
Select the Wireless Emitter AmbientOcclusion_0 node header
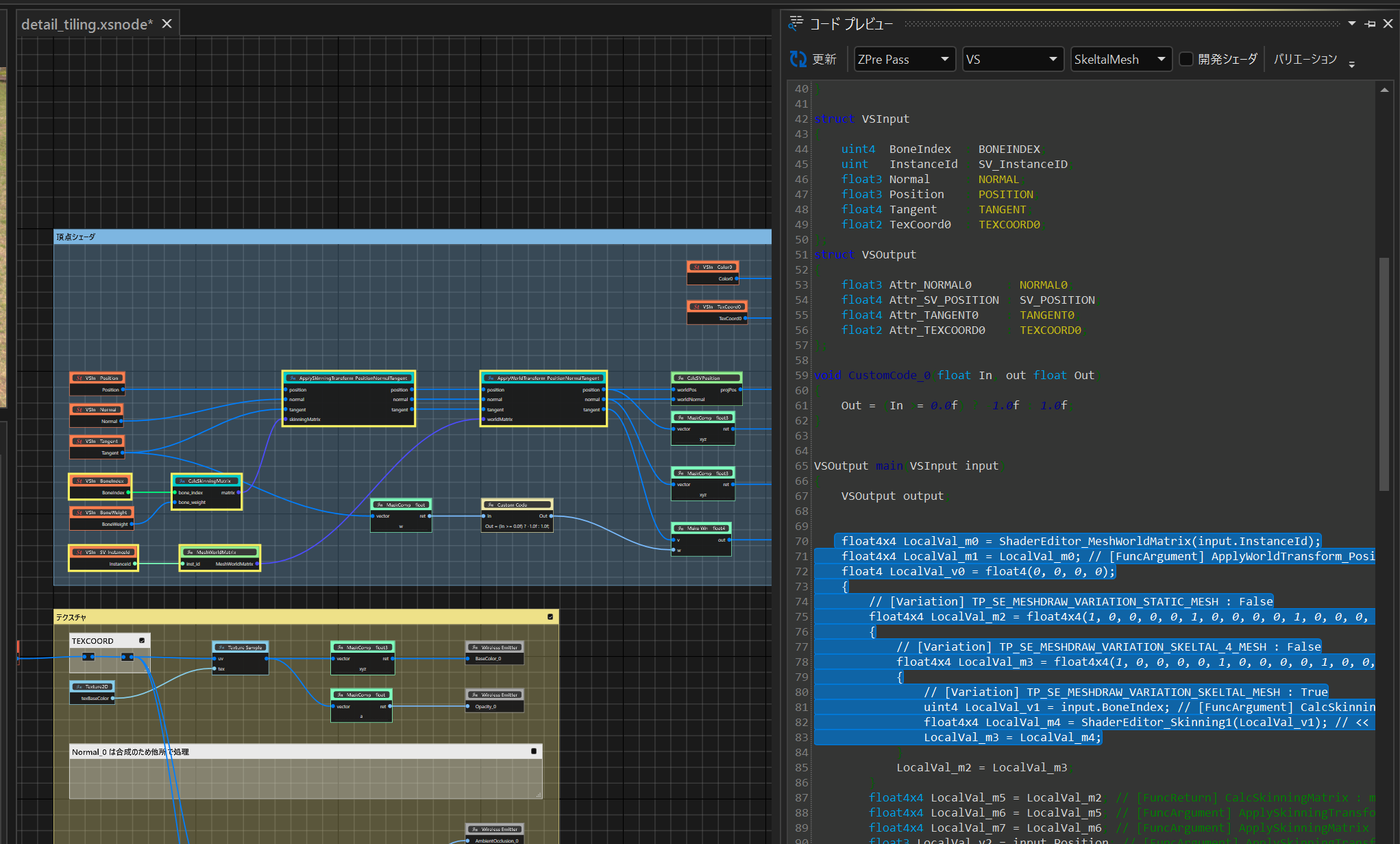pos(495,829)
